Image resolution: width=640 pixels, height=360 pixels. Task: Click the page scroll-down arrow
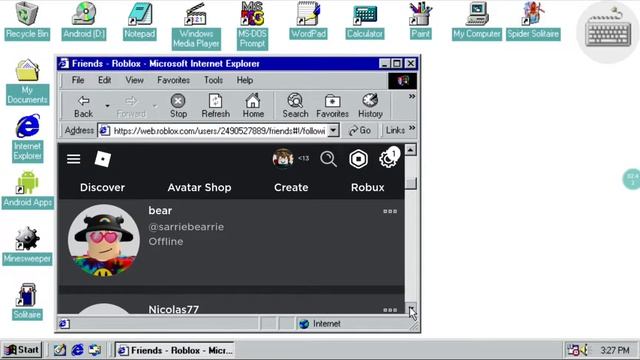pyautogui.click(x=411, y=308)
